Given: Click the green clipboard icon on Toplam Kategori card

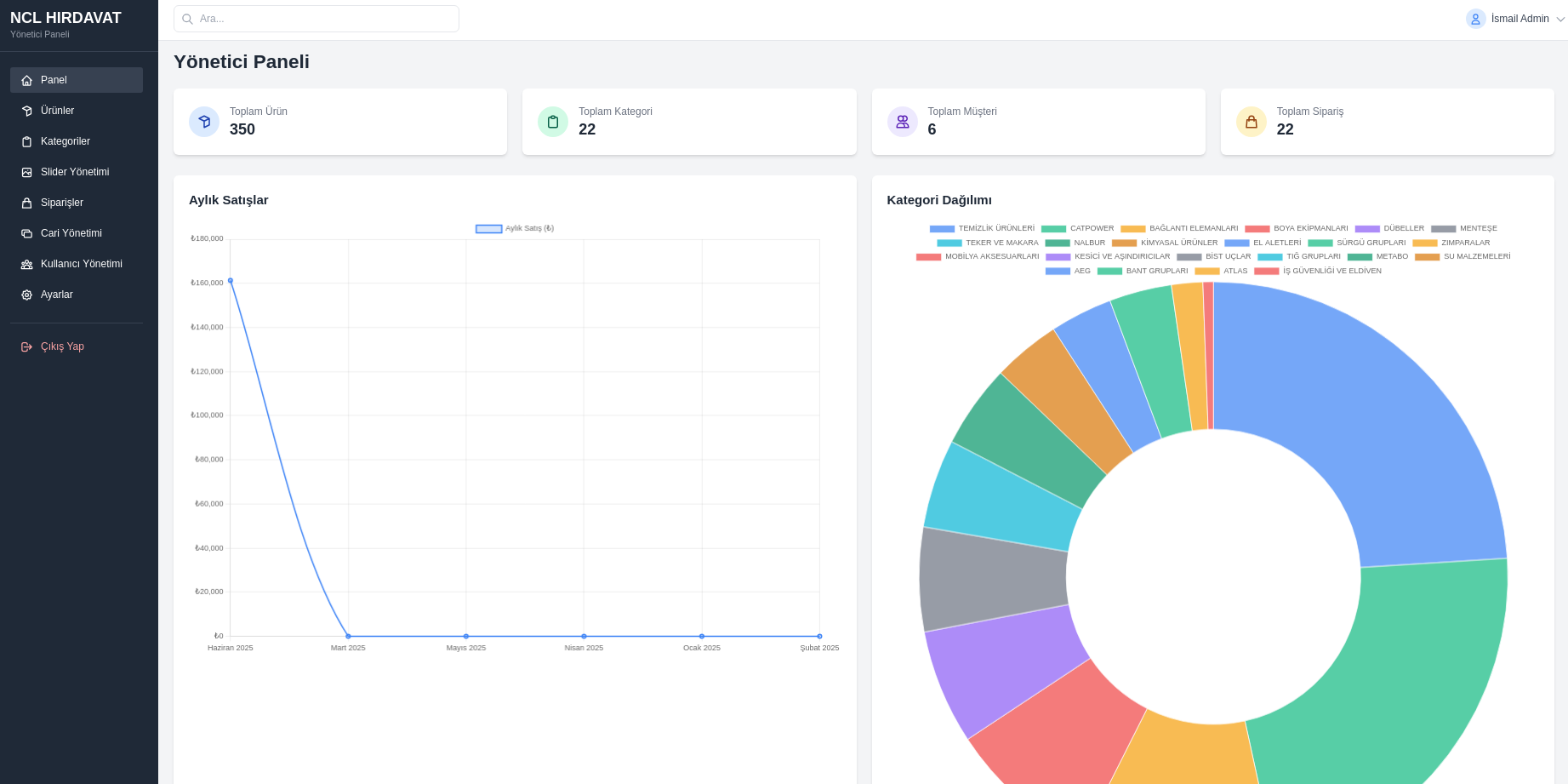Looking at the screenshot, I should pos(553,122).
